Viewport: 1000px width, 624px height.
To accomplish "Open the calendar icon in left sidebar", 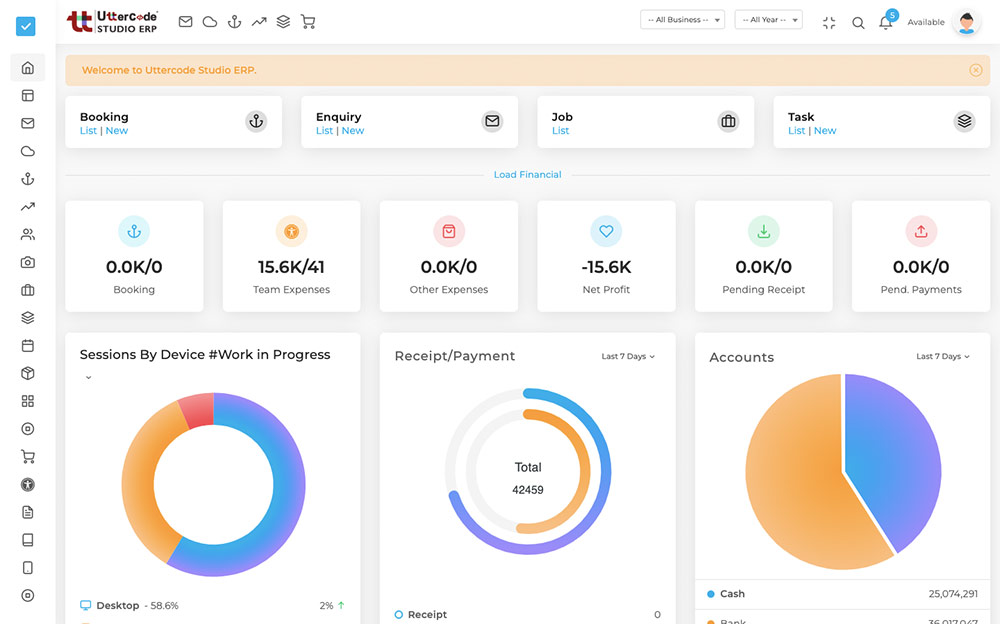I will pyautogui.click(x=28, y=346).
